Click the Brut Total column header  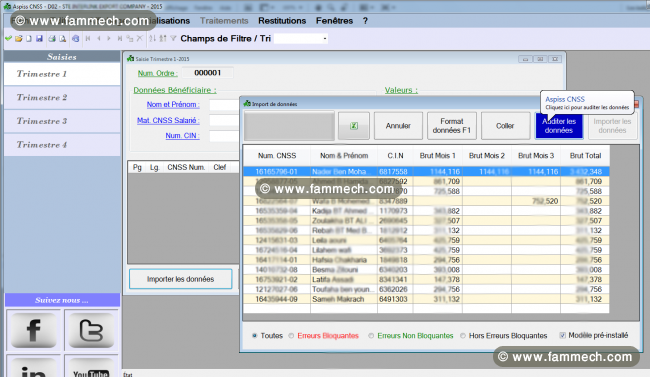(x=585, y=156)
